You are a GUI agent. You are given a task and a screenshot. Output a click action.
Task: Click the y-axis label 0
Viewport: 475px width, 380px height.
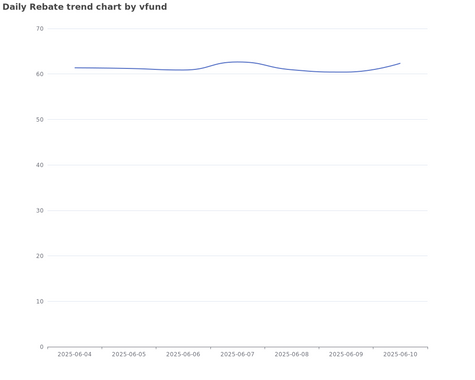pyautogui.click(x=42, y=347)
